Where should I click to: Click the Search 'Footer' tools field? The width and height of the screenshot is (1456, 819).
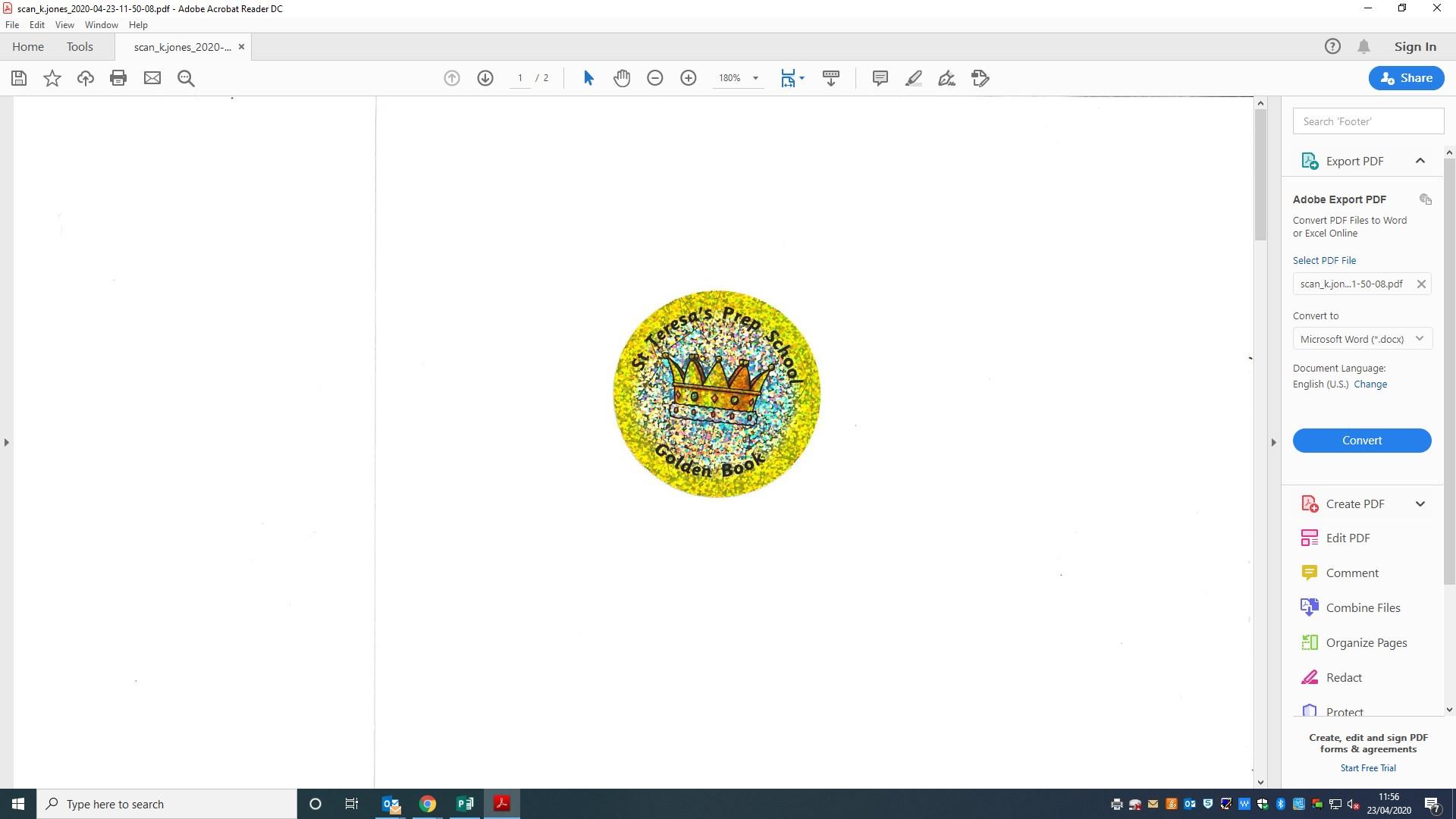pos(1368,121)
